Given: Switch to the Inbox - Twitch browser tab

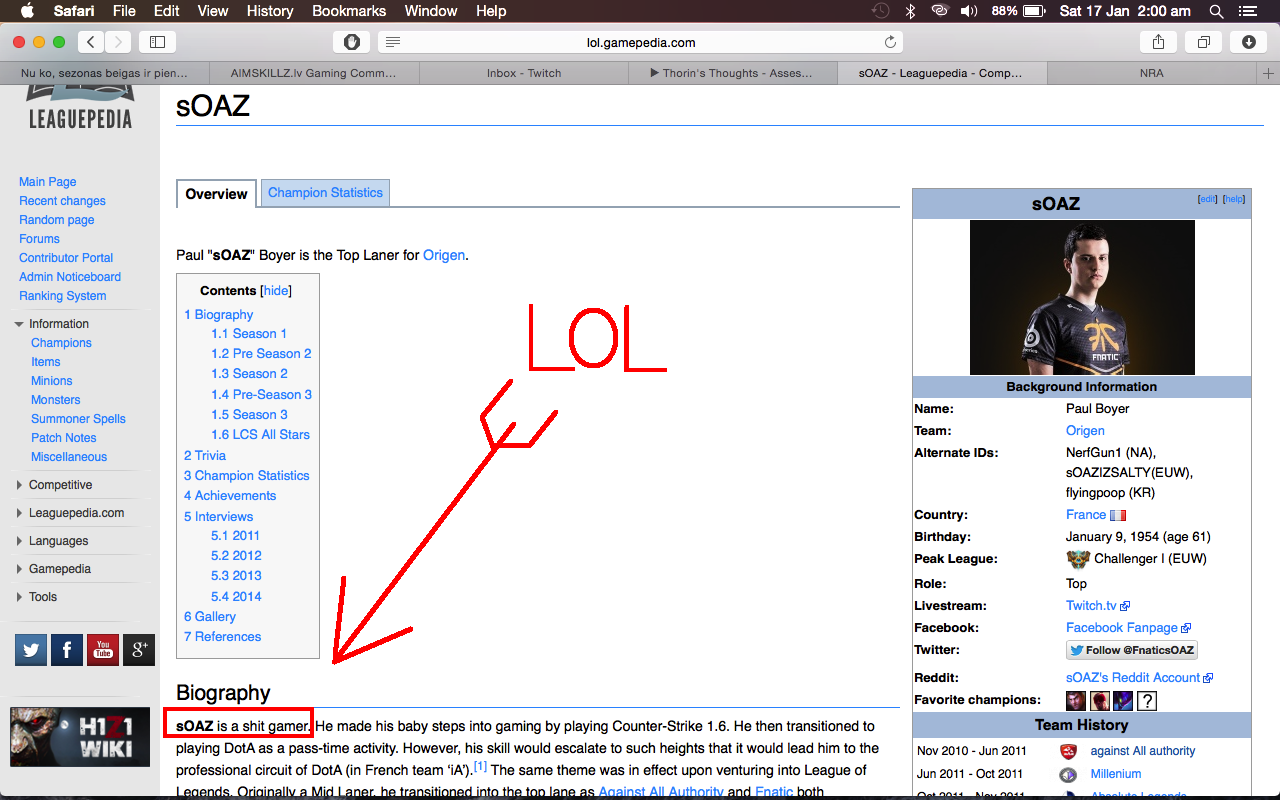Looking at the screenshot, I should point(524,73).
